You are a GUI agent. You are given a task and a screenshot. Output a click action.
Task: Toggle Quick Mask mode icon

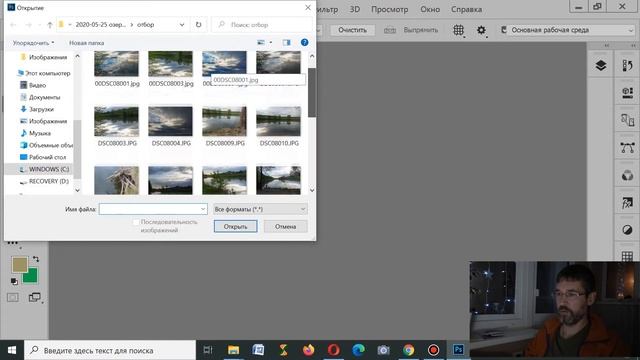[x=13, y=297]
